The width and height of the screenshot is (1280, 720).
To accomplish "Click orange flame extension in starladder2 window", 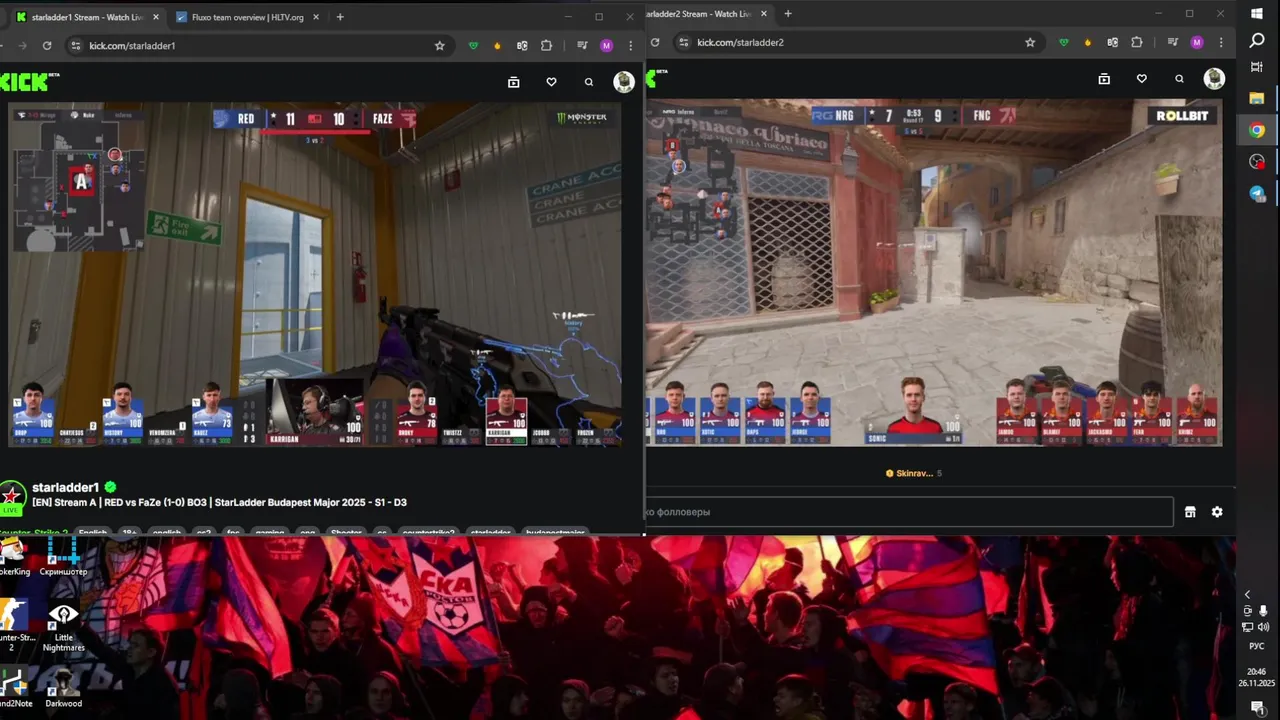I will coord(1088,42).
